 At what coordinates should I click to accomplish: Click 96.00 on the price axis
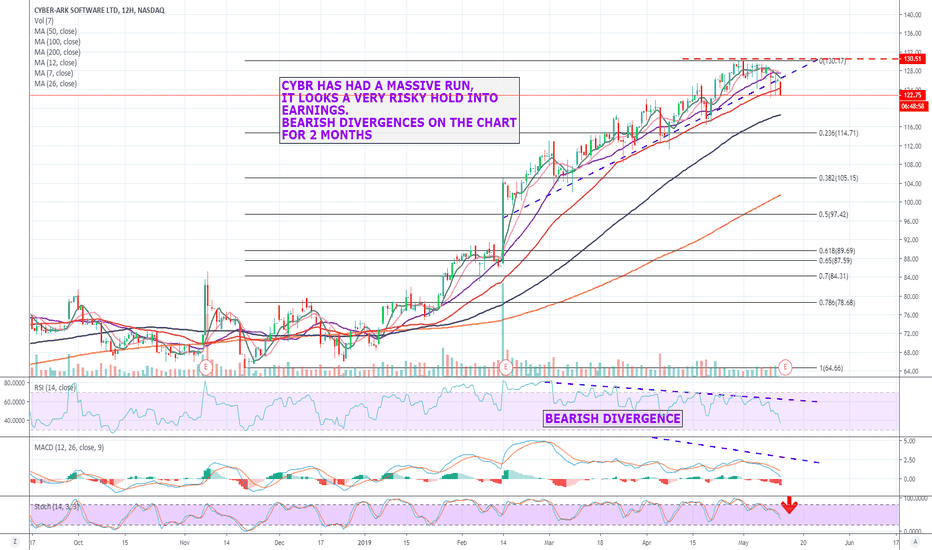tap(912, 221)
